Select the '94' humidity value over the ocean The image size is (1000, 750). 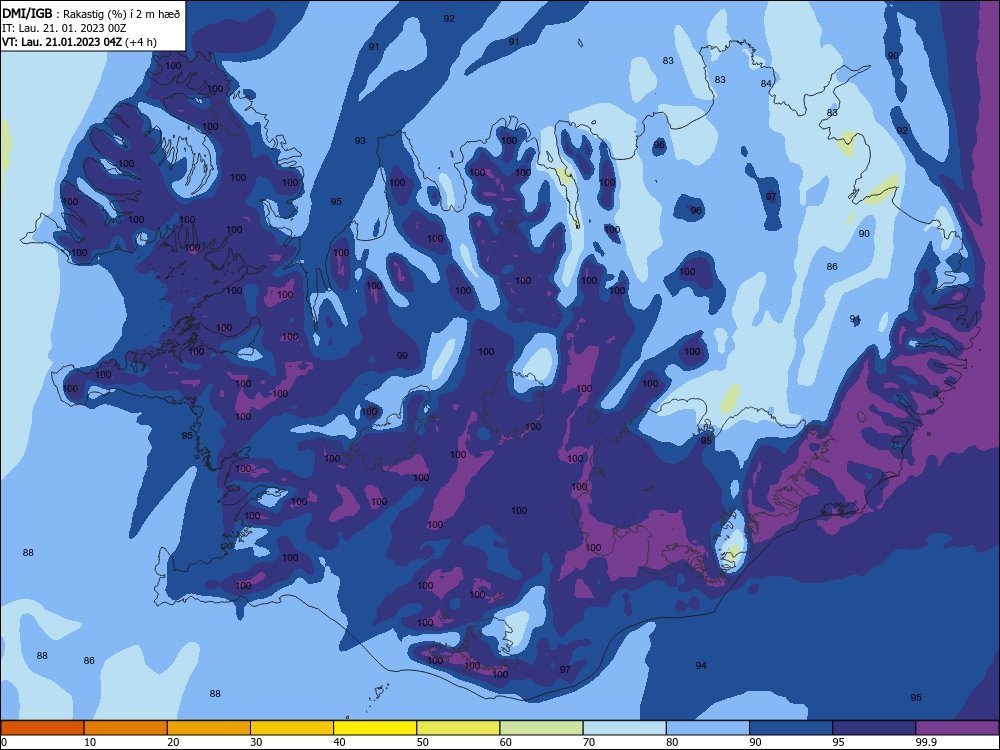(x=701, y=666)
